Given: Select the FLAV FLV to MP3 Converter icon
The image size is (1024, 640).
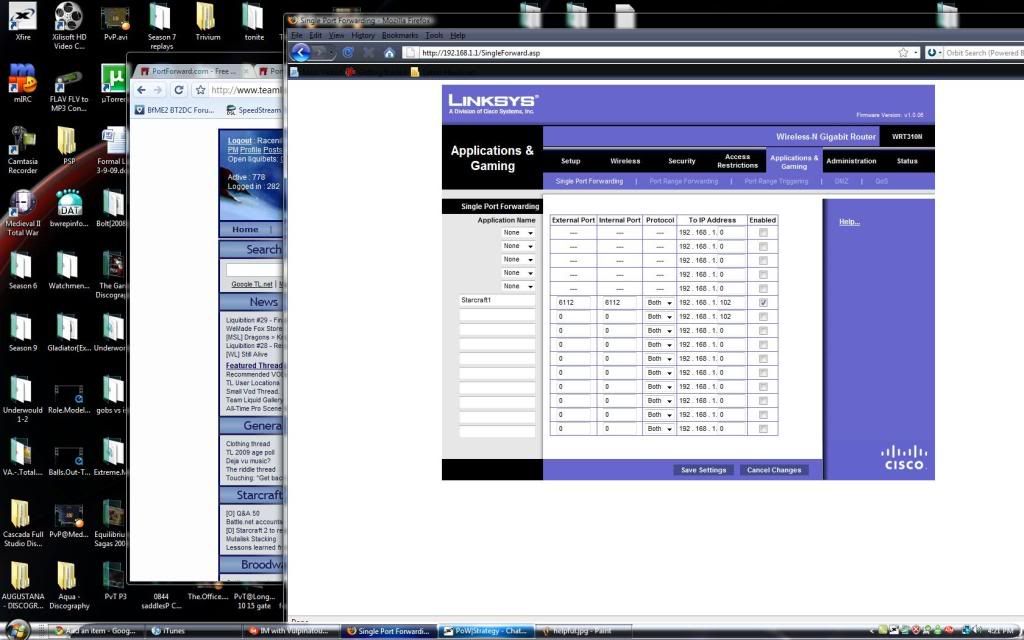Looking at the screenshot, I should 69,88.
